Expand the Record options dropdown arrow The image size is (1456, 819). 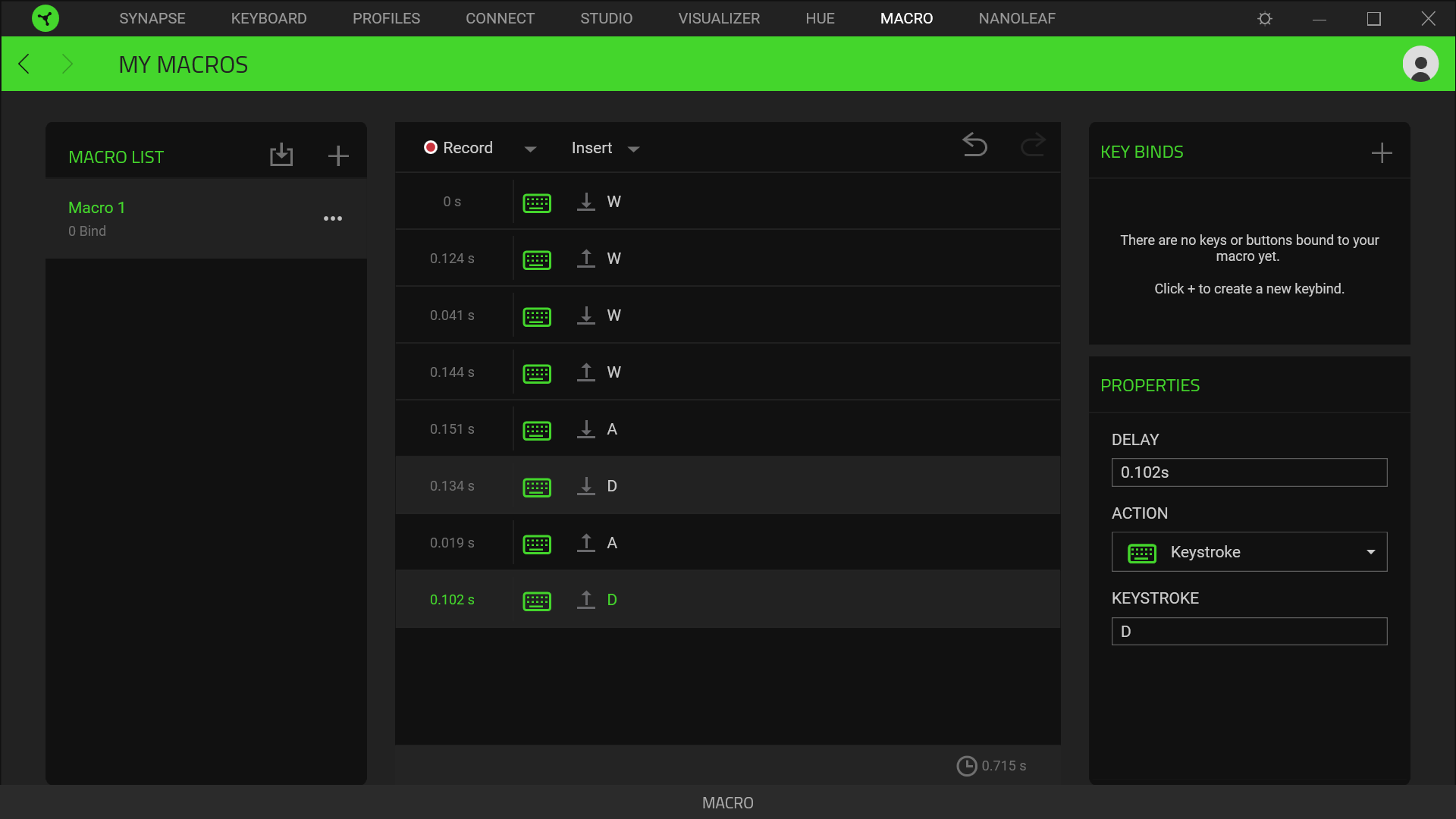(530, 149)
